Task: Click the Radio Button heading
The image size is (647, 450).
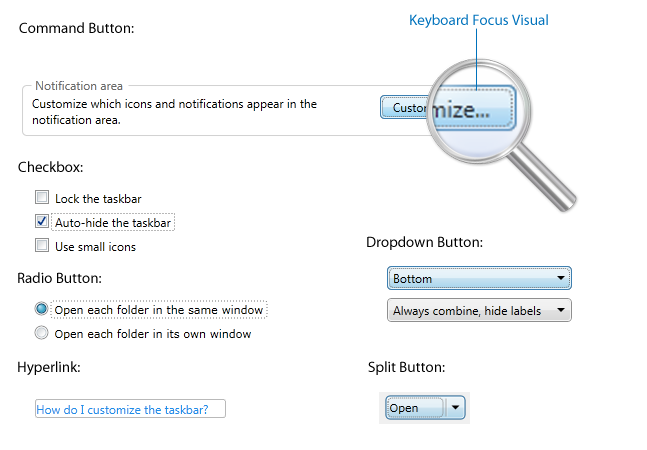Action: [59, 278]
